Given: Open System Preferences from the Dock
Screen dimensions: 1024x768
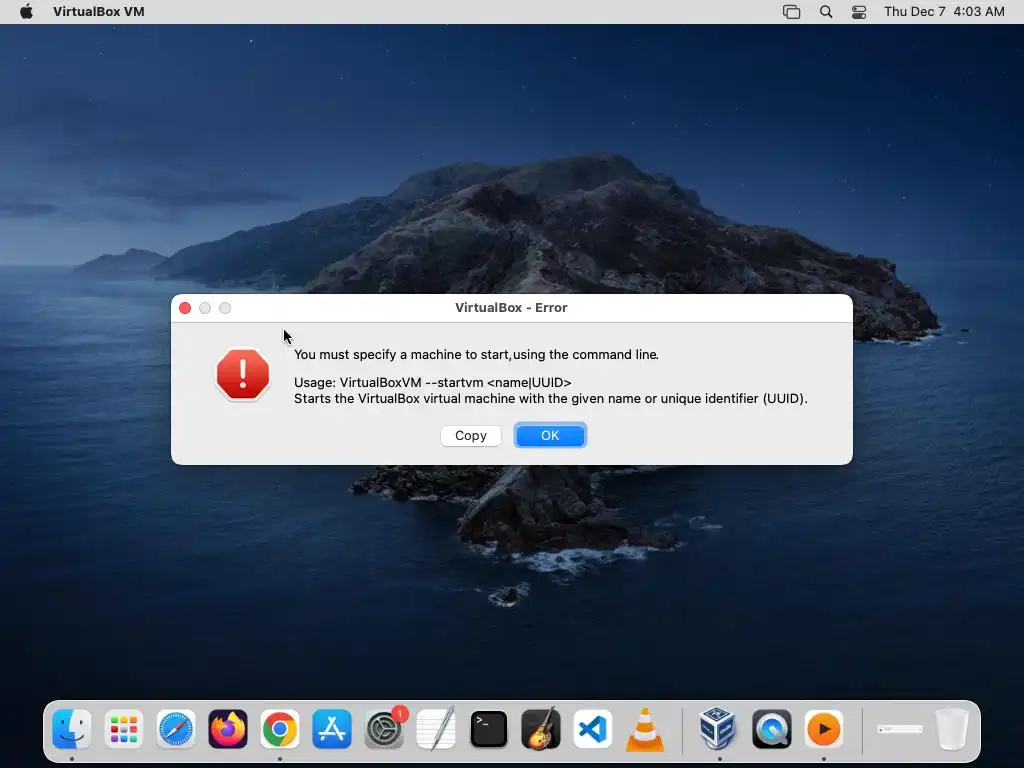Looking at the screenshot, I should [384, 729].
